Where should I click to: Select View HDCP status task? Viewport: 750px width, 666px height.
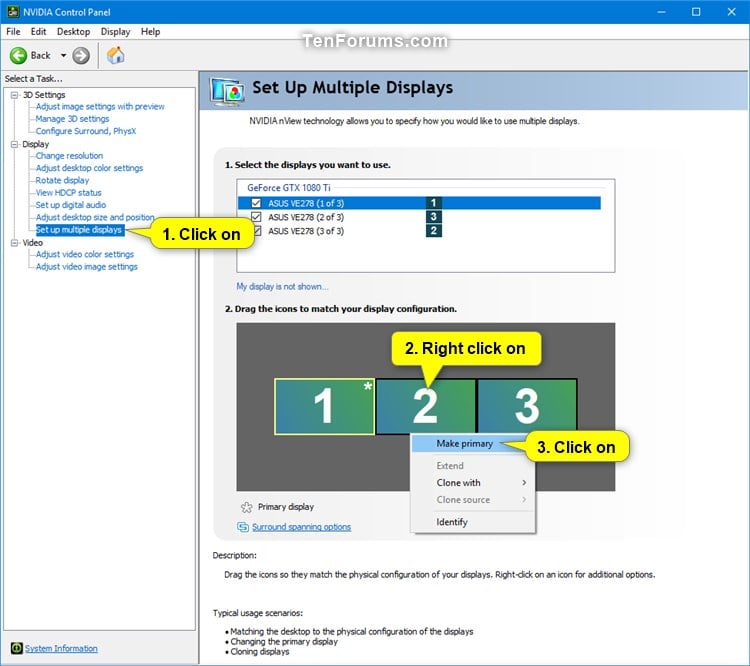point(68,193)
